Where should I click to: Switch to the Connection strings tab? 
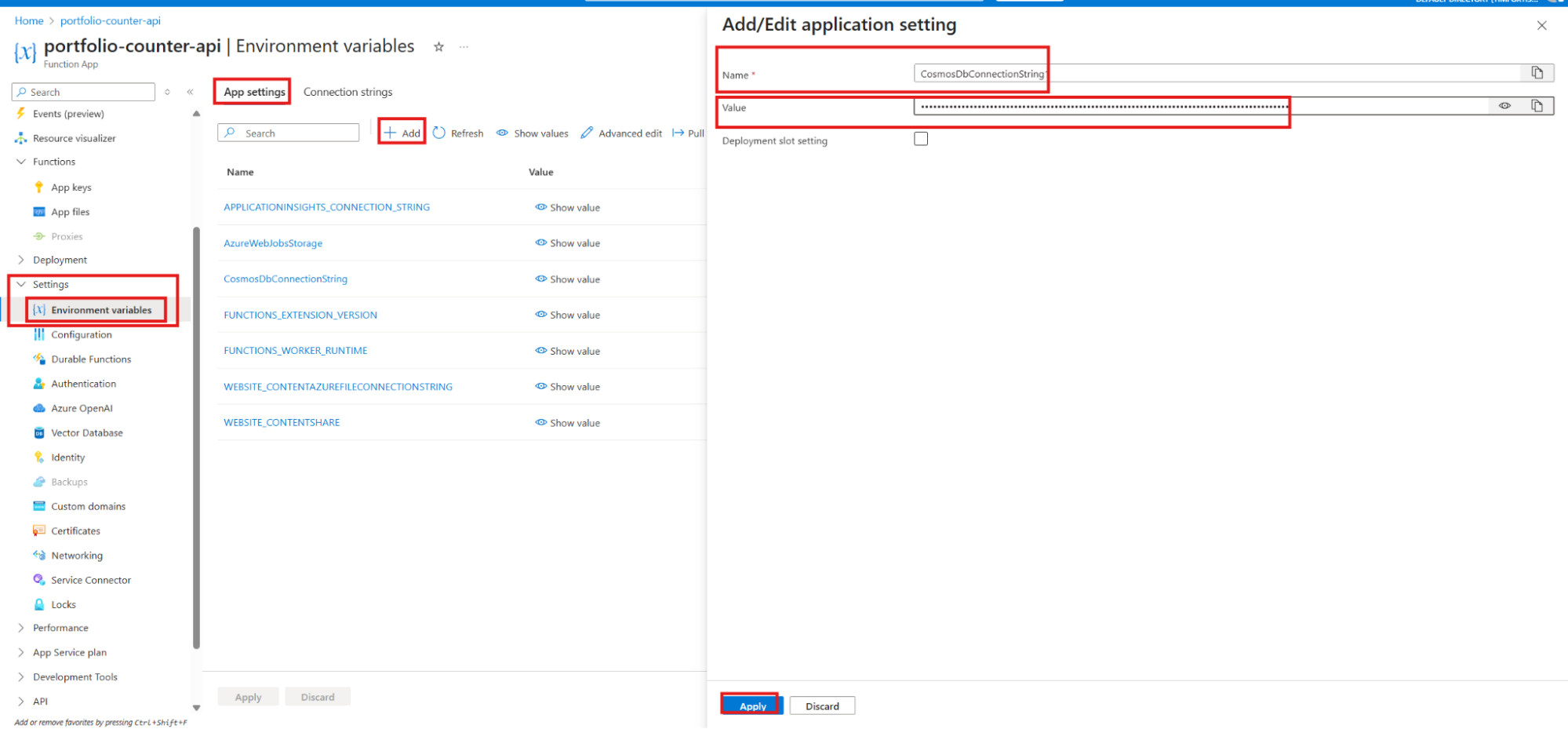coord(347,92)
